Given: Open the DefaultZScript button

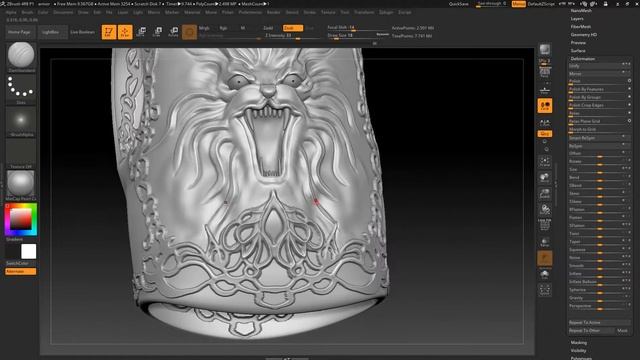Looking at the screenshot, I should 541,4.
